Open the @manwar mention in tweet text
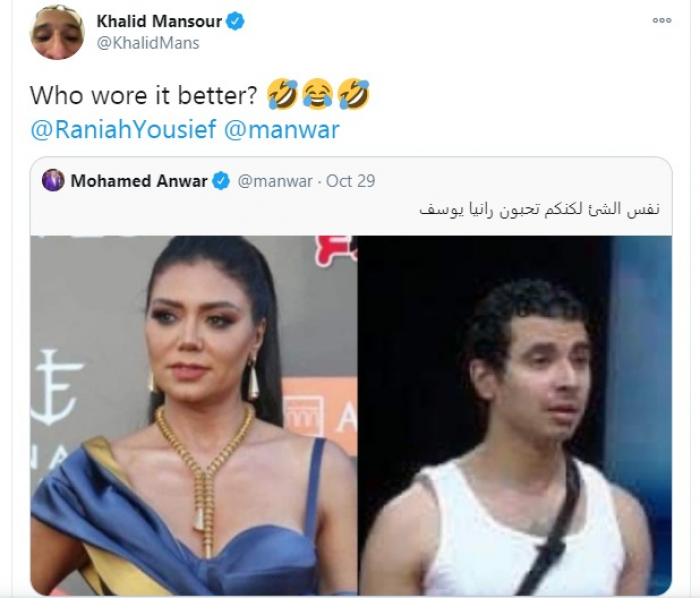The height and width of the screenshot is (598, 700). point(282,129)
